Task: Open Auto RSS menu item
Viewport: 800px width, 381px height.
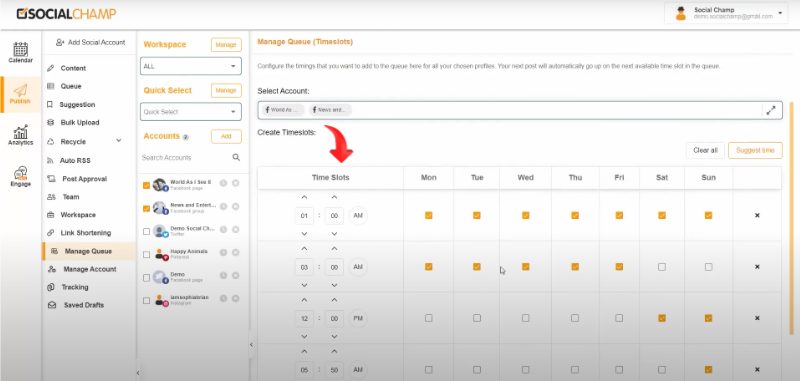Action: [x=75, y=160]
